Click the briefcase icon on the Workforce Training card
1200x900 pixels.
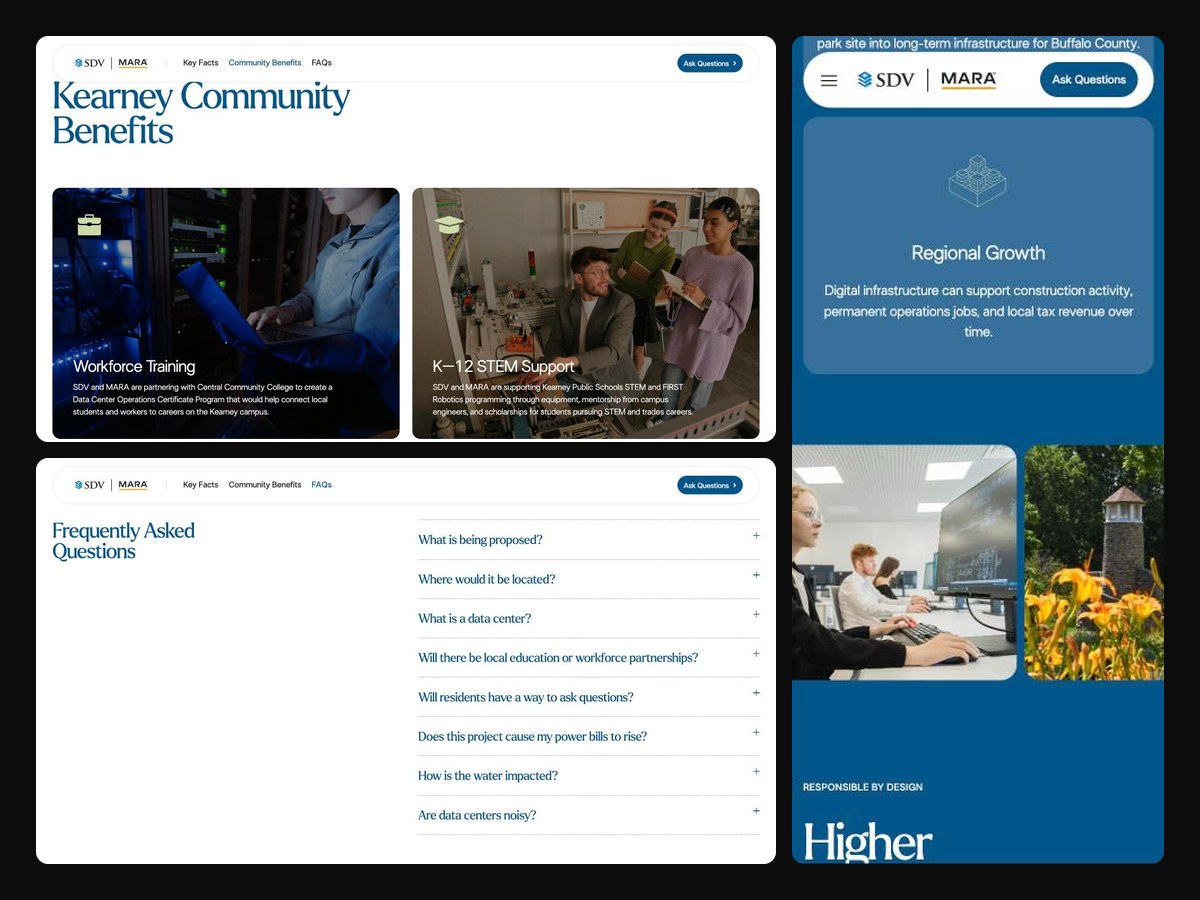tap(89, 225)
